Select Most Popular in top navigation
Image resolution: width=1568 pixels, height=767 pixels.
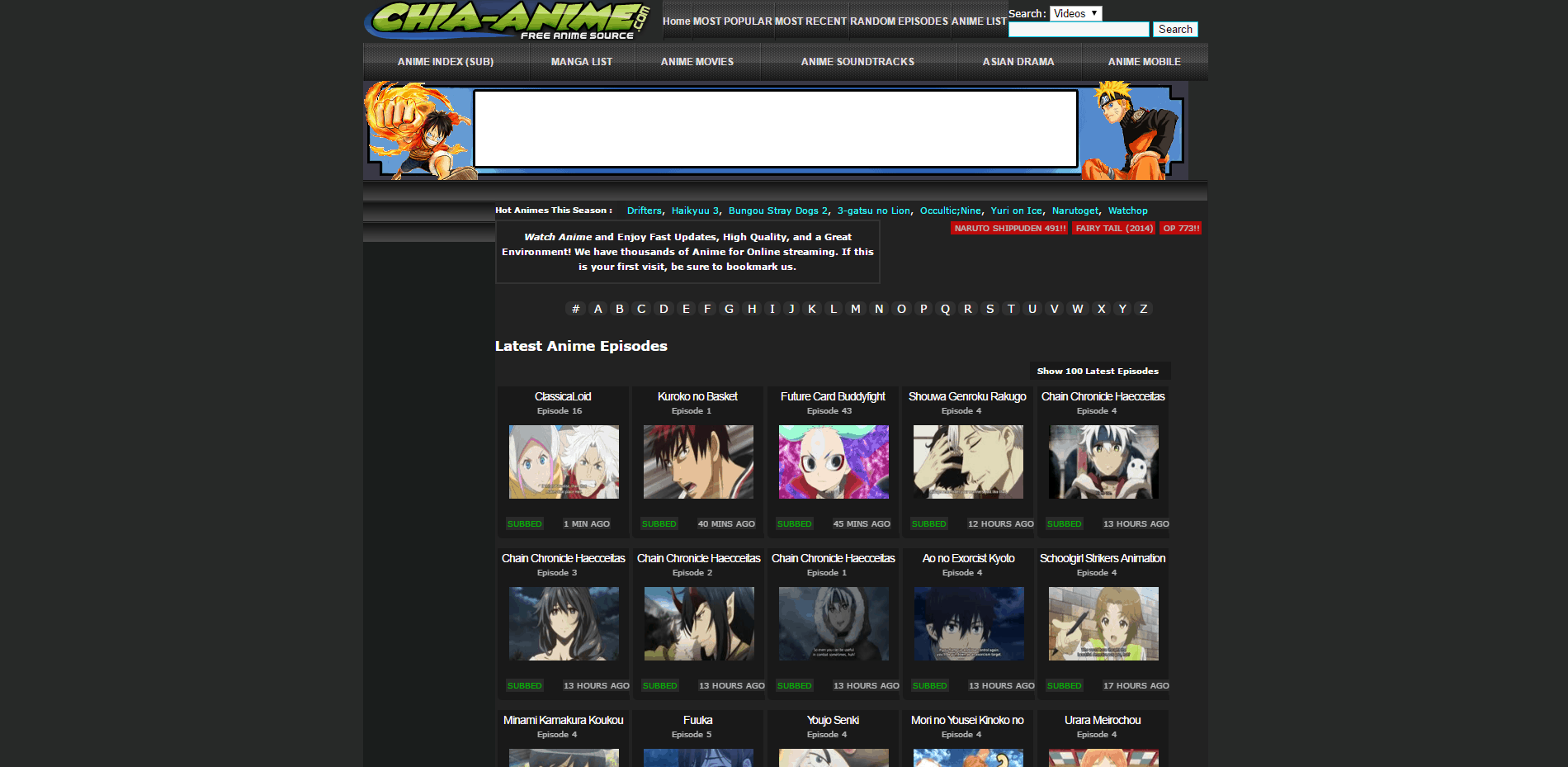click(x=732, y=21)
